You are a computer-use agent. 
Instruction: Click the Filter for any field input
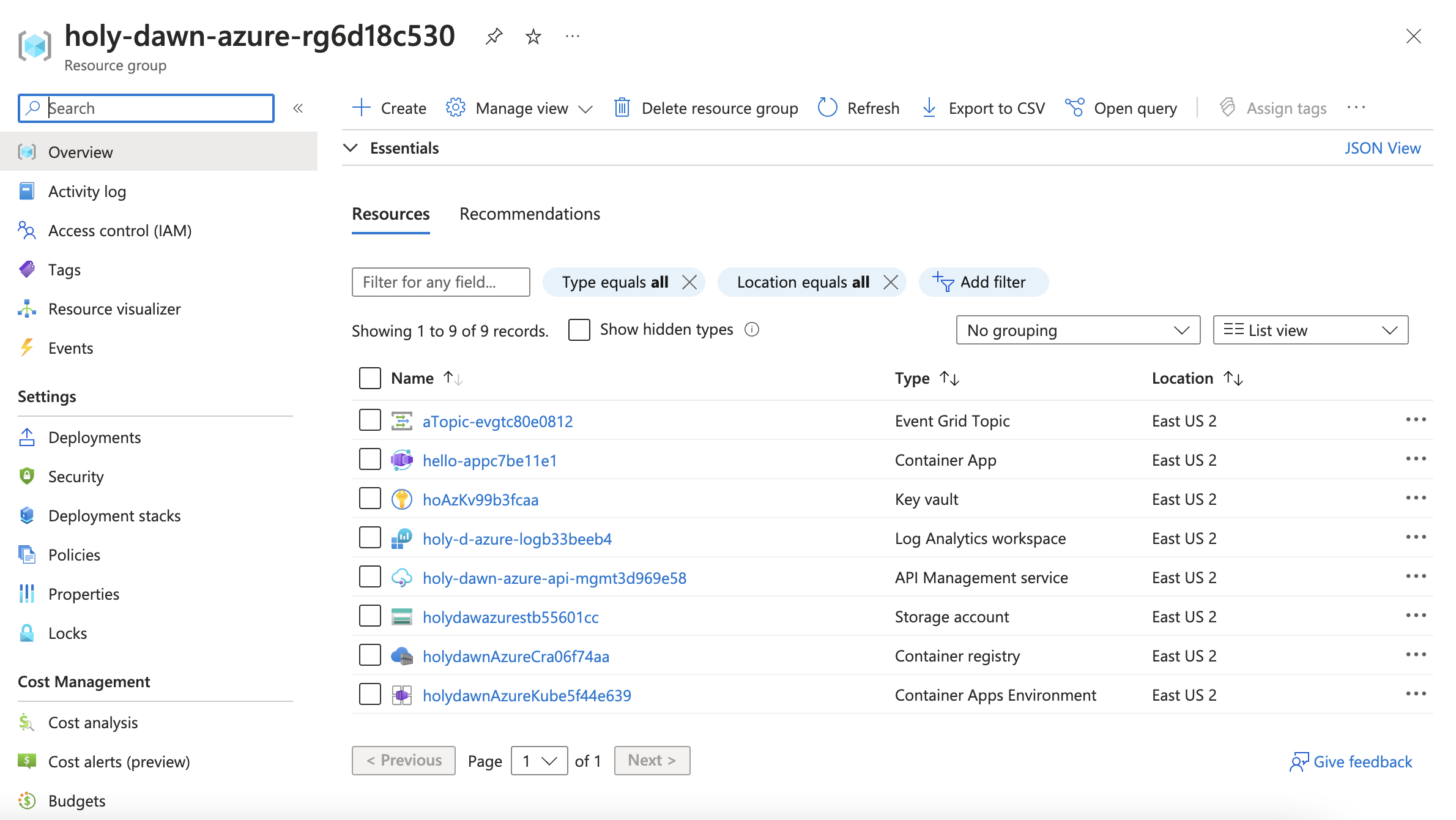[441, 282]
